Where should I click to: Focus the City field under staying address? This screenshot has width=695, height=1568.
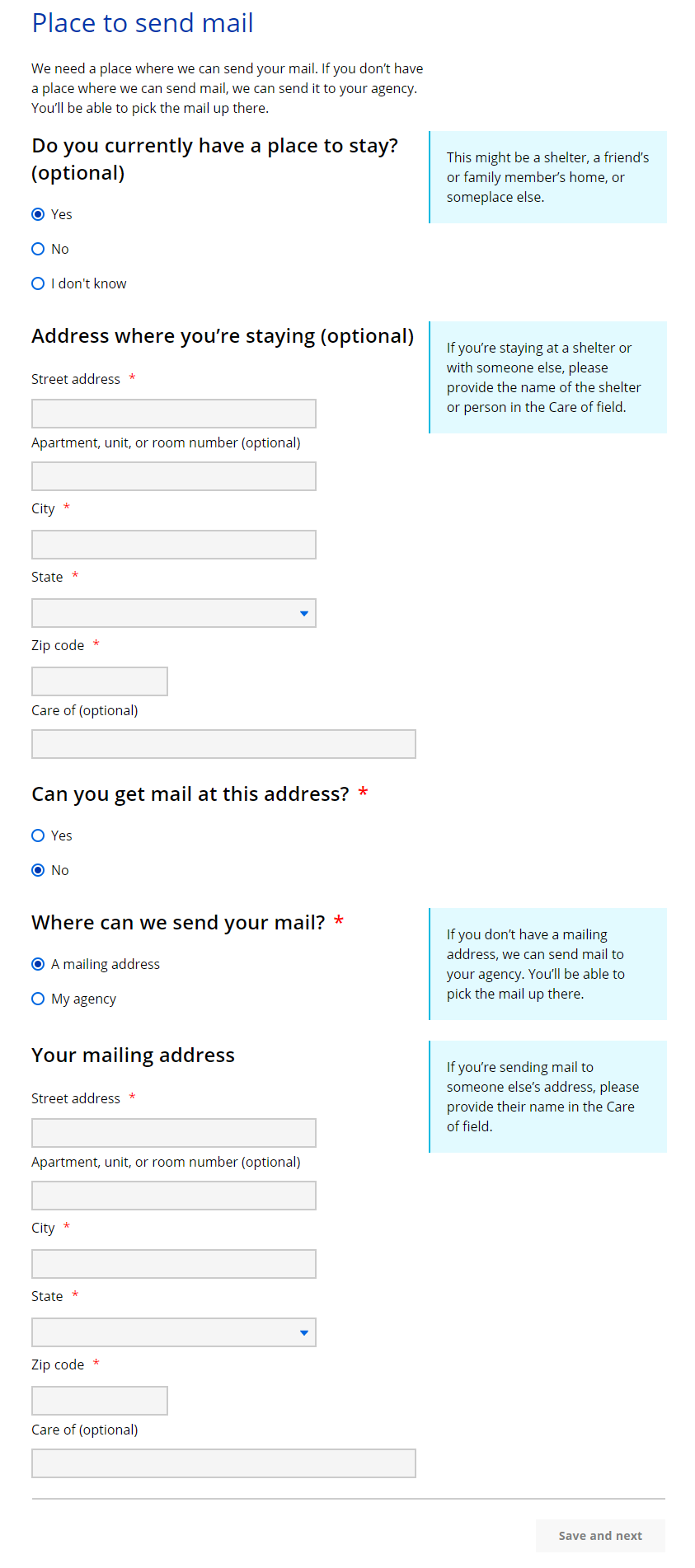coord(174,545)
